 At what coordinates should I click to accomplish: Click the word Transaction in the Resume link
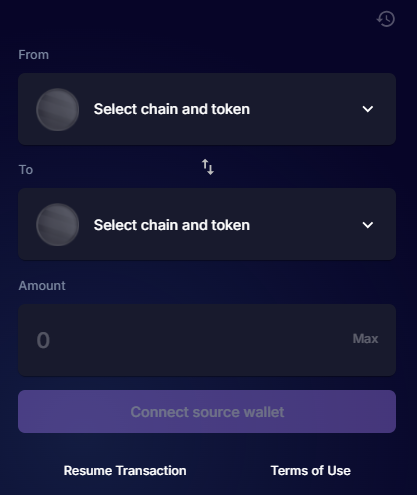pyautogui.click(x=149, y=471)
